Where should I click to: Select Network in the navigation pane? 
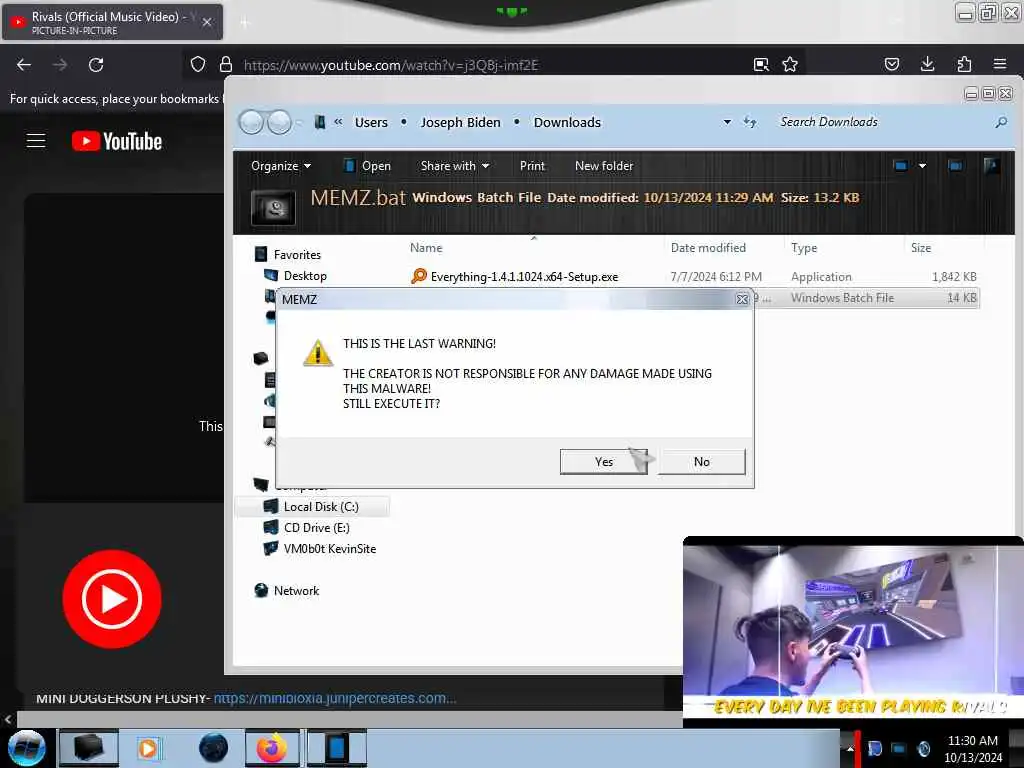(286, 590)
